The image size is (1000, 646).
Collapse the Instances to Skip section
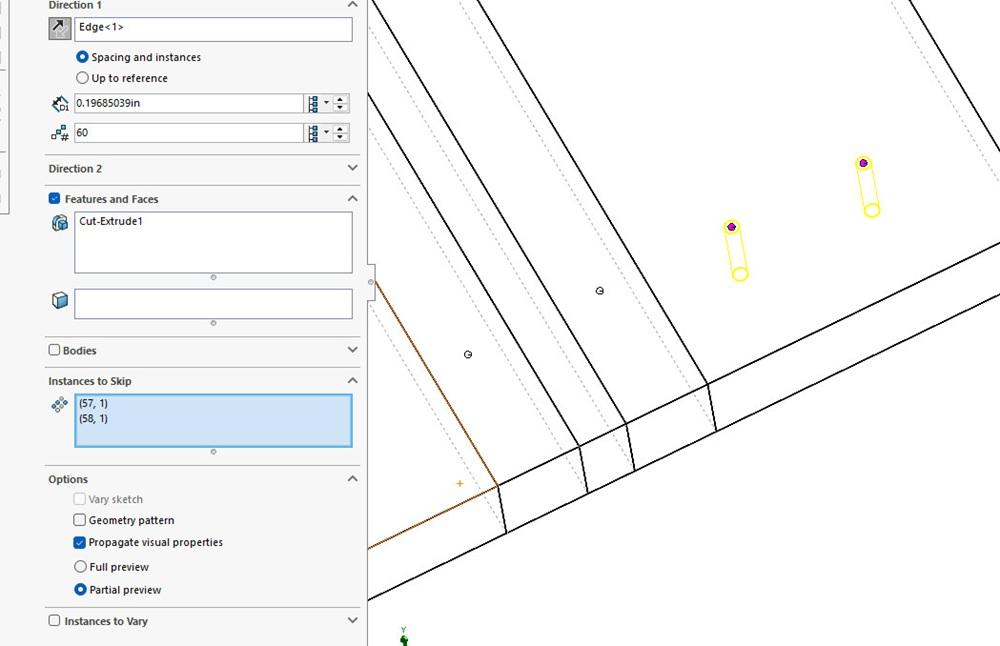coord(352,381)
